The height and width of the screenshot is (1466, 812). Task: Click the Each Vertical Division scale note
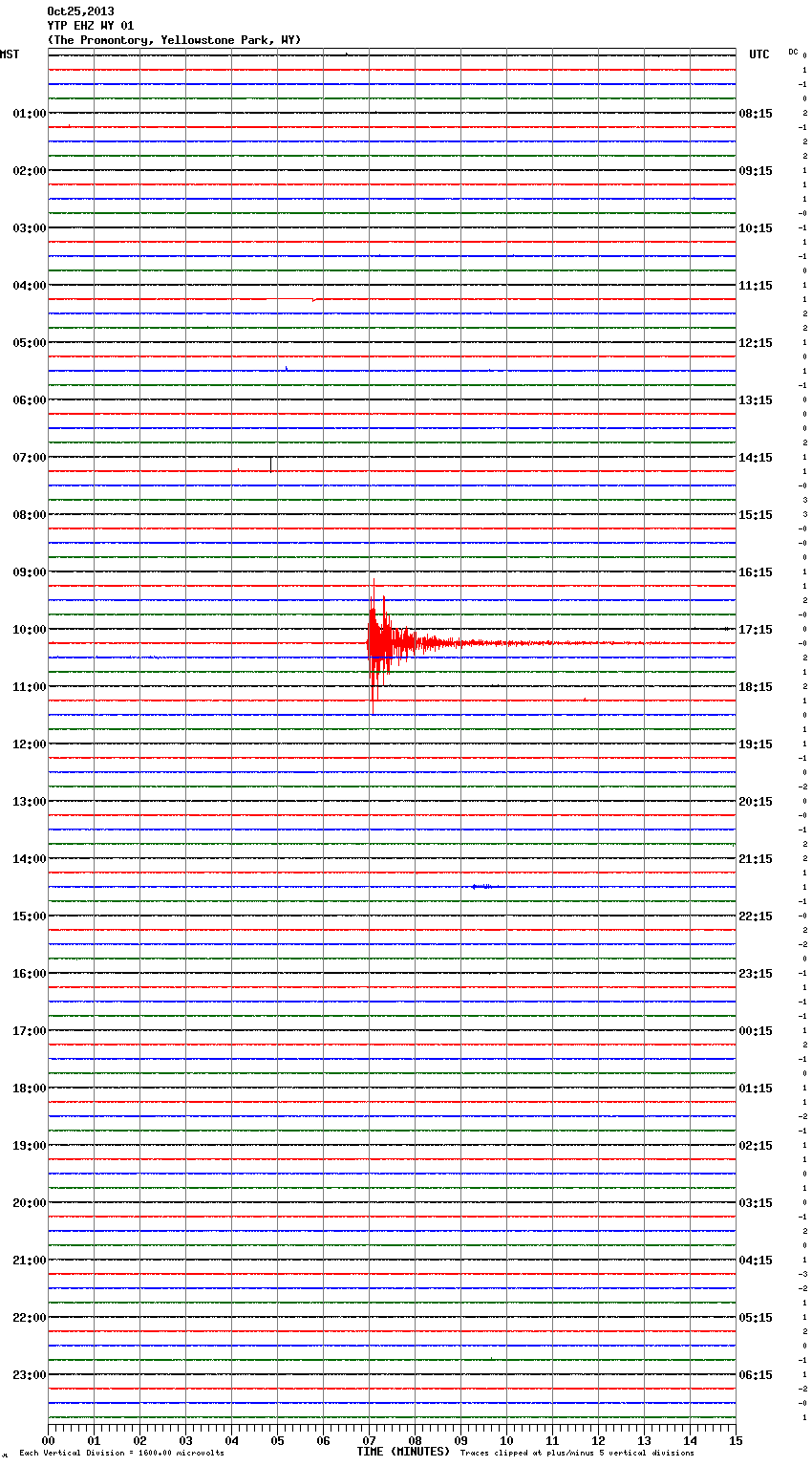(121, 1454)
